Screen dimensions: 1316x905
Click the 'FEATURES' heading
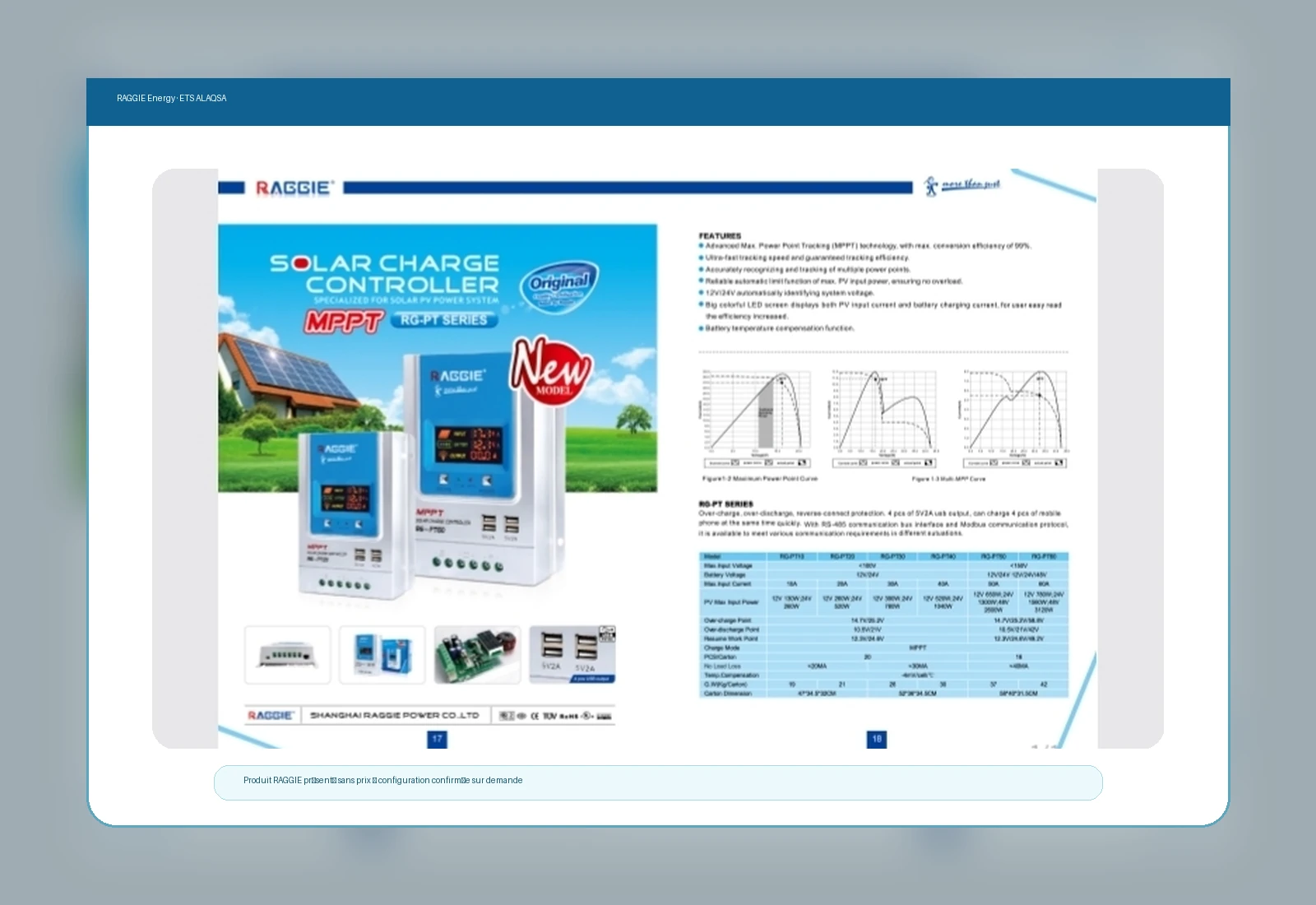click(720, 235)
